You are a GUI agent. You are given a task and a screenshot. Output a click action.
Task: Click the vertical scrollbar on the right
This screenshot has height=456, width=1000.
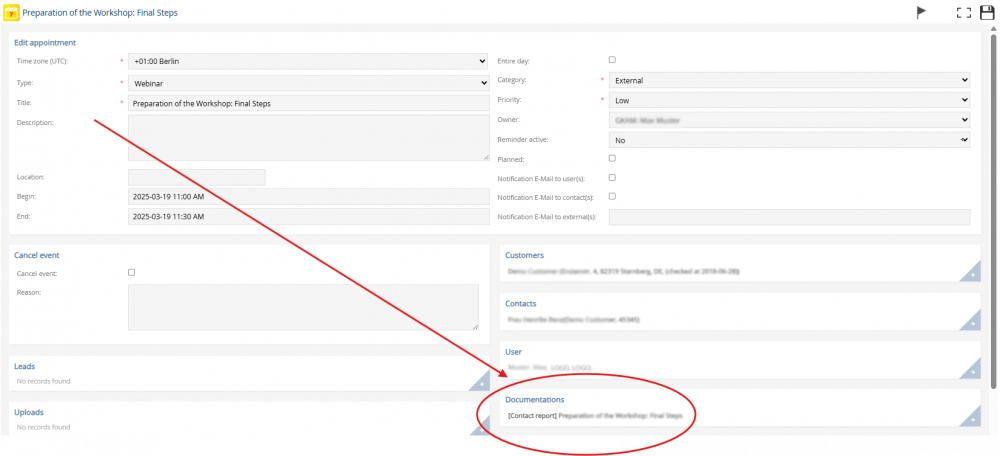pyautogui.click(x=993, y=200)
